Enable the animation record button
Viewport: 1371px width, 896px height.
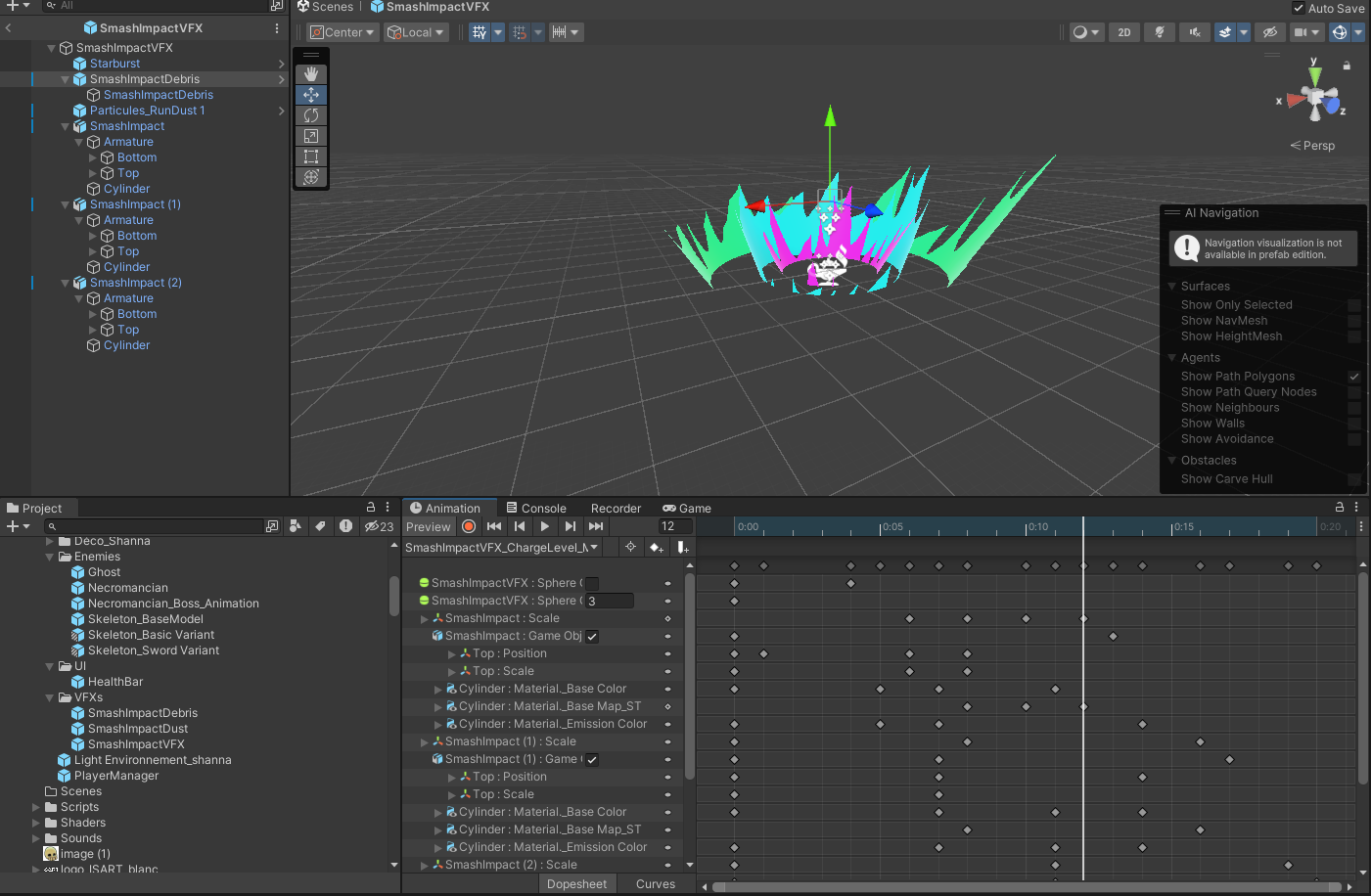[469, 526]
